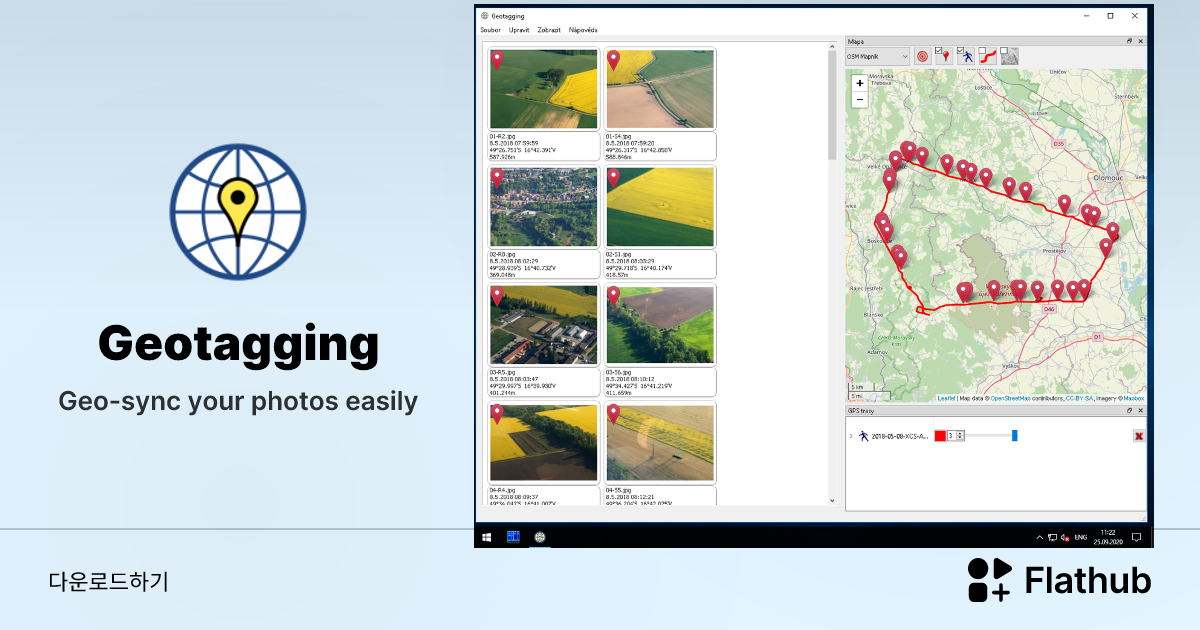Click the center-on-target icon in Mapa toolbar
This screenshot has height=630, width=1200.
[923, 57]
